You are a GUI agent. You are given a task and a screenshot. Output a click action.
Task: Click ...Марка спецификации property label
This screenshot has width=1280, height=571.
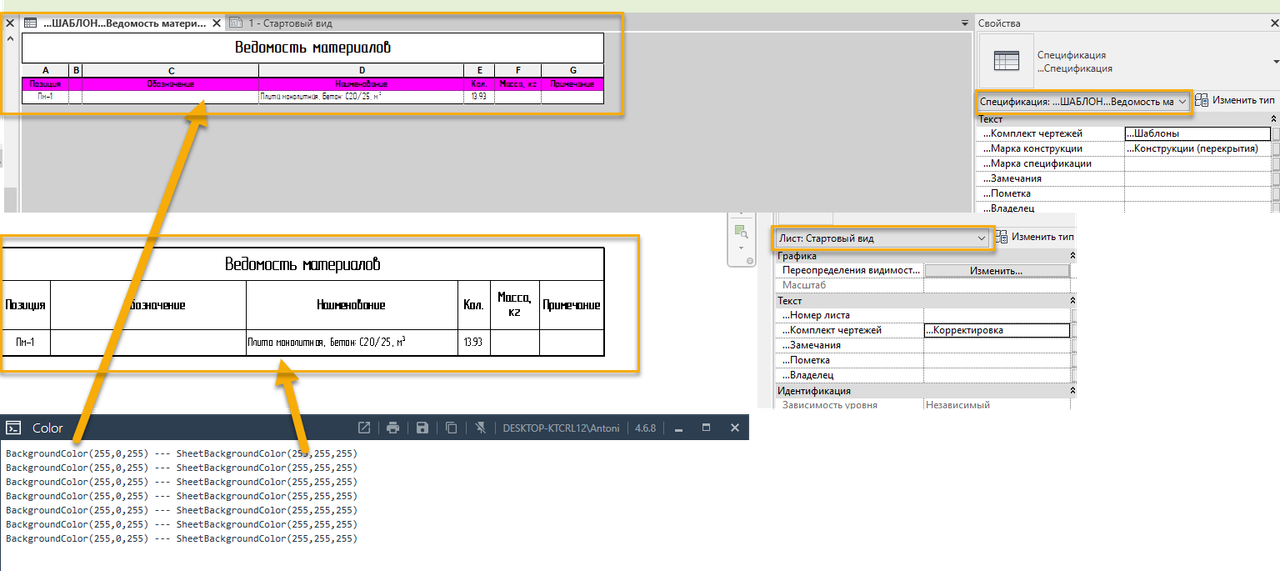1036,164
